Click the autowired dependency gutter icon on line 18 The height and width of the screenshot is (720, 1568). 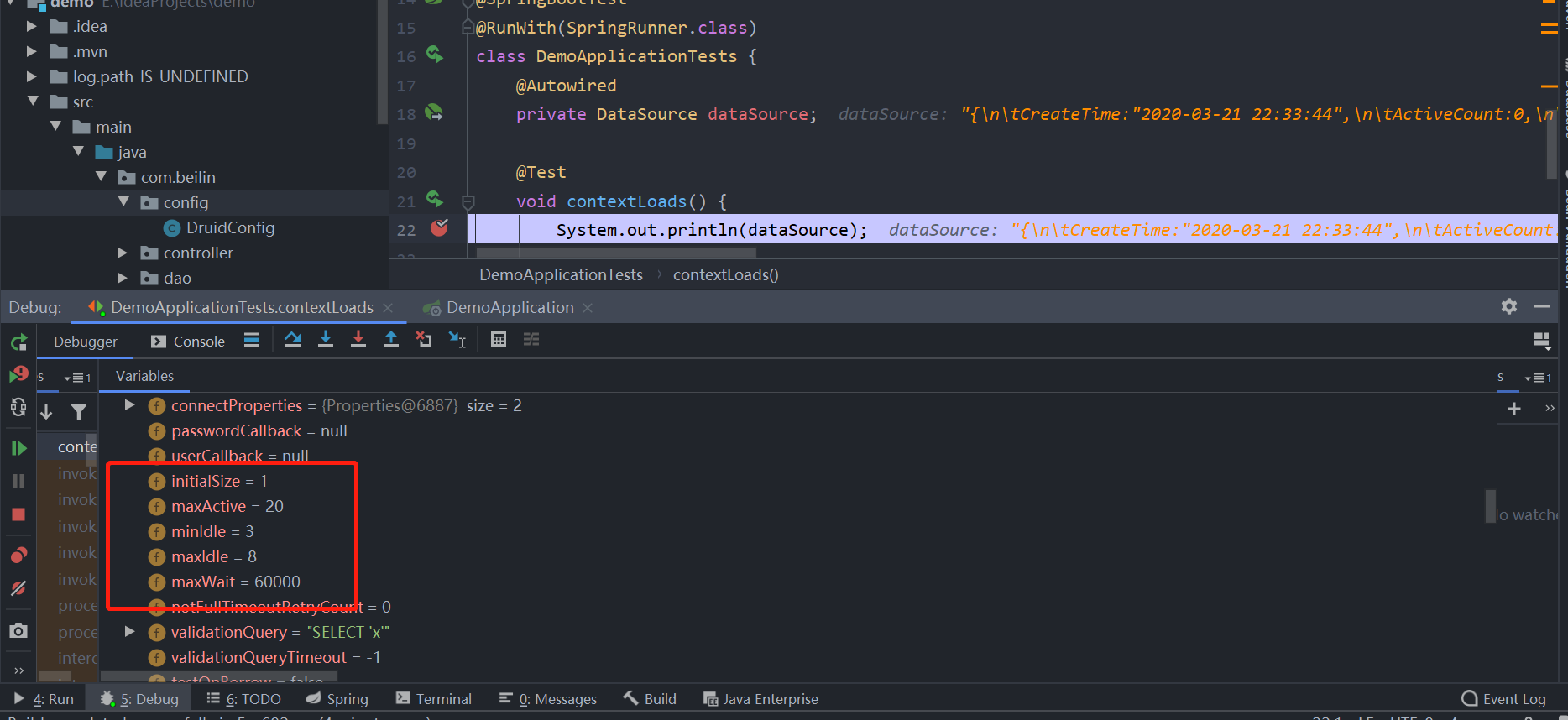pos(434,112)
